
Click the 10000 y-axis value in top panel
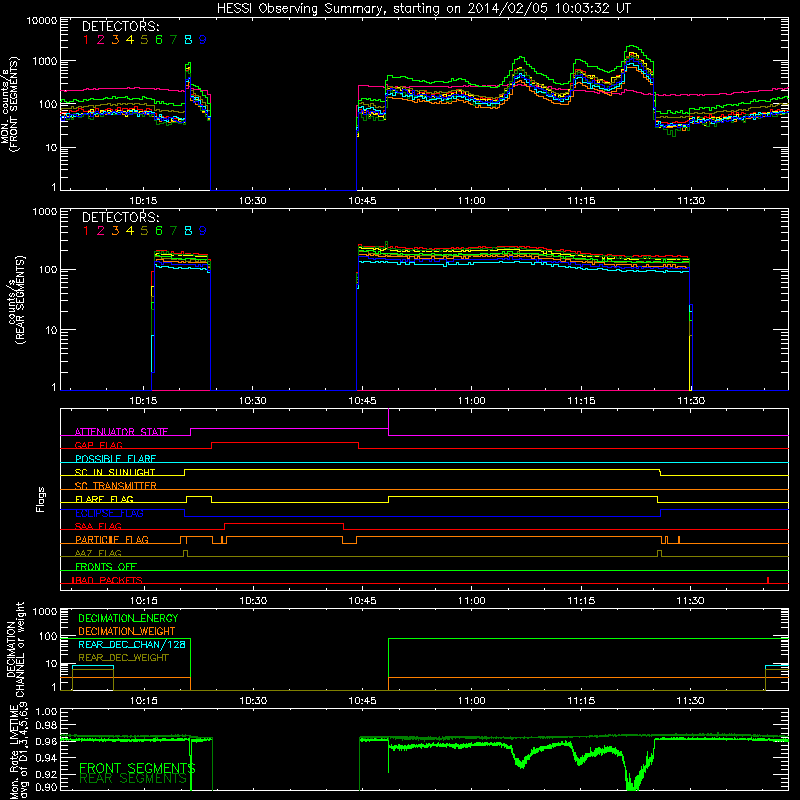click(42, 20)
